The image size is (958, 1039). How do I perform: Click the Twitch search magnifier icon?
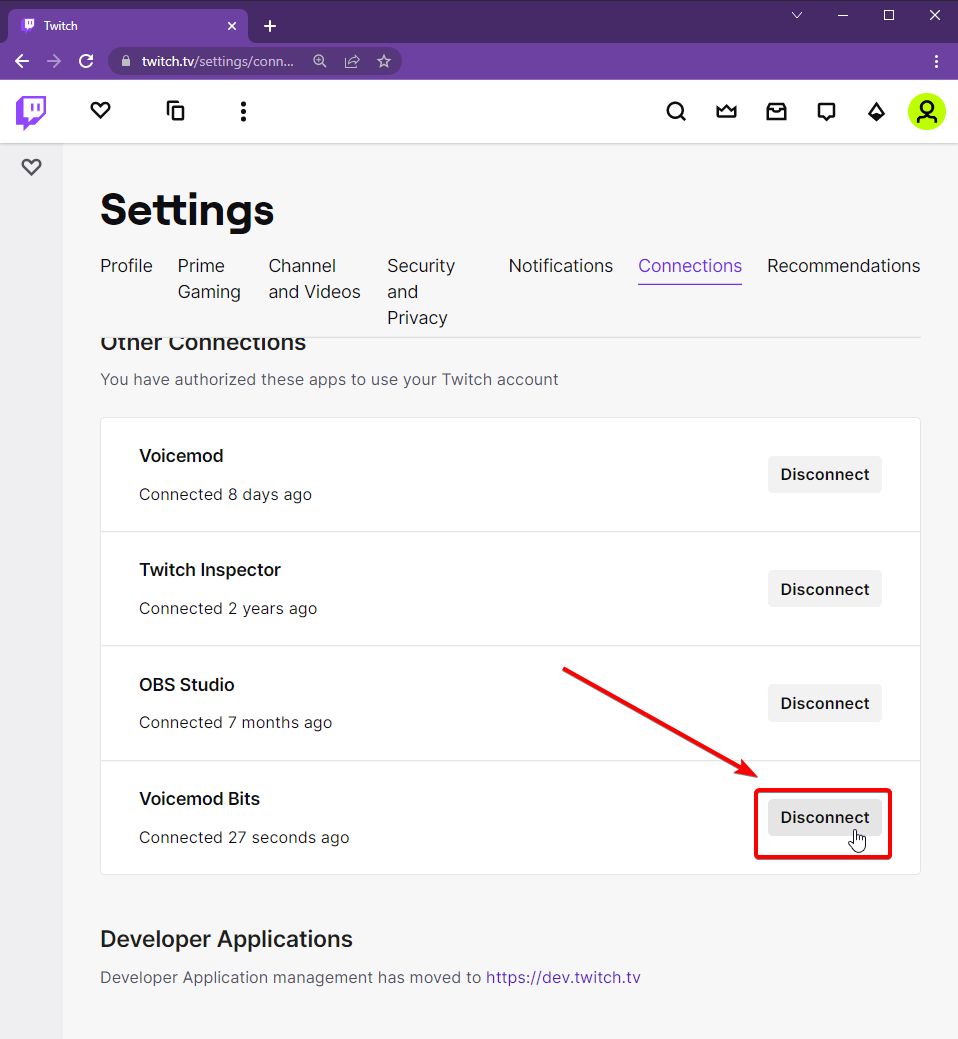tap(676, 111)
